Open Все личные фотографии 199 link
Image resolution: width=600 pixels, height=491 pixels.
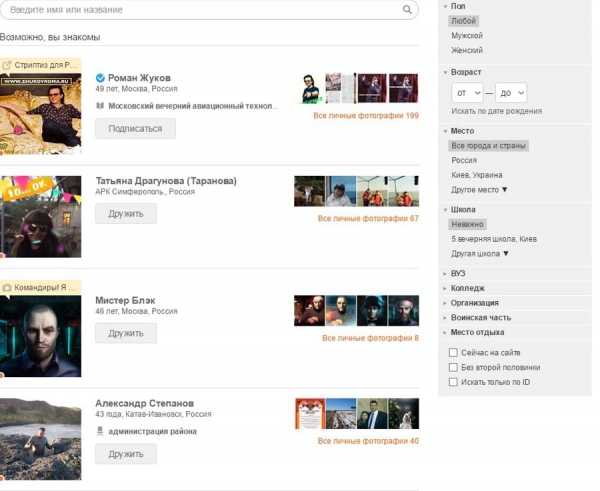[366, 116]
